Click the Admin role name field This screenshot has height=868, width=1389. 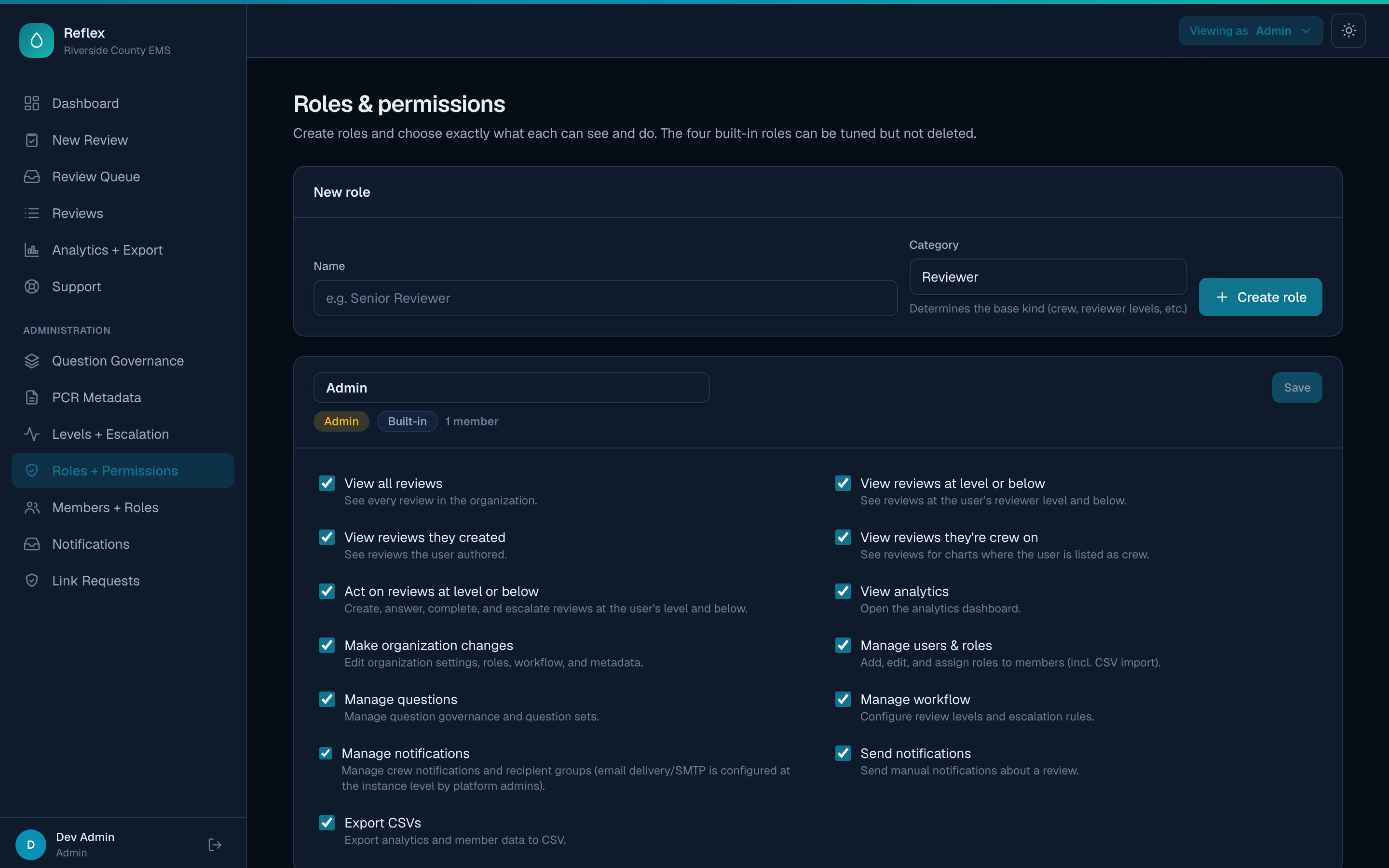click(511, 388)
